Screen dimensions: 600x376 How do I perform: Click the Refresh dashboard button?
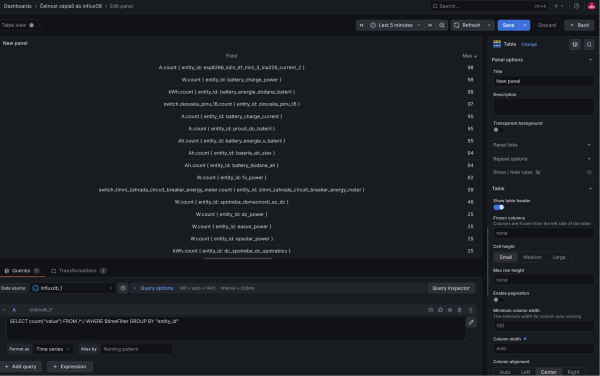tap(468, 25)
